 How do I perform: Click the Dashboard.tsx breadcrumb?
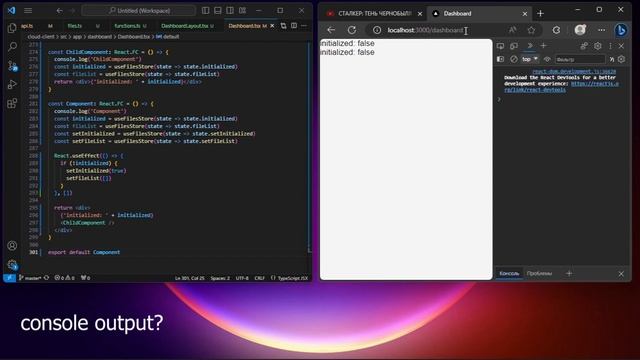tap(133, 37)
